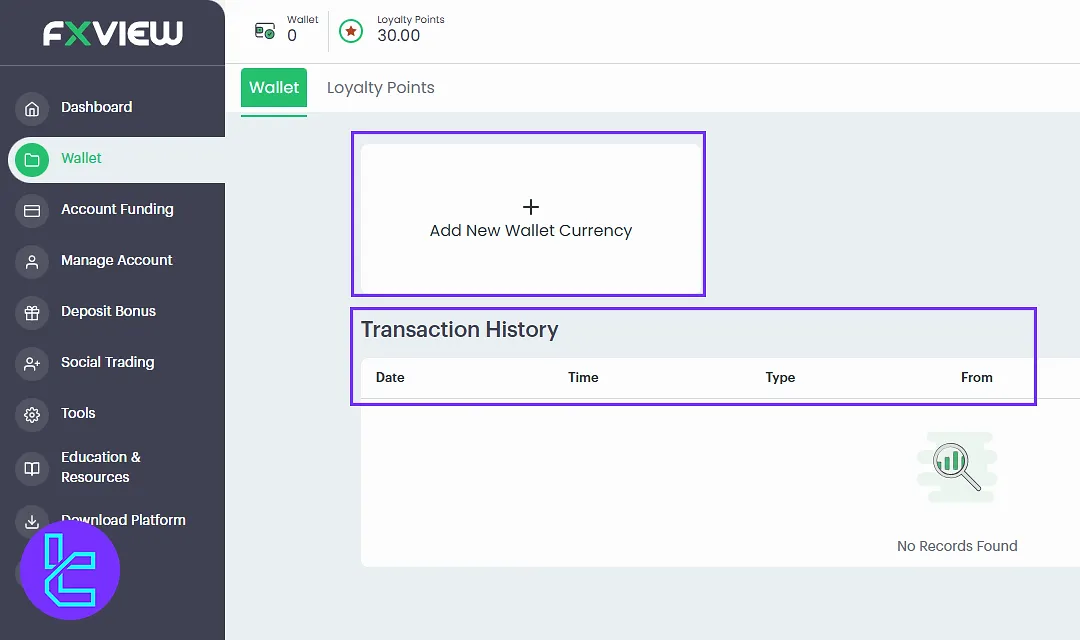Screen dimensions: 1080x640
Task: Open Education & Resources
Action: (101, 467)
